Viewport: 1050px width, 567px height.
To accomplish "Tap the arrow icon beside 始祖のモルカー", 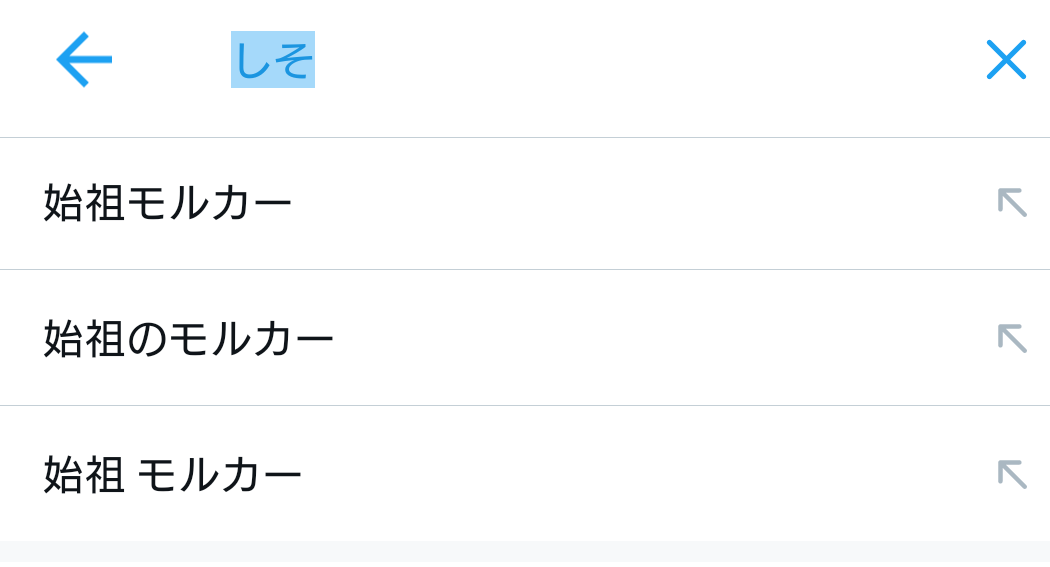I will pyautogui.click(x=1012, y=338).
